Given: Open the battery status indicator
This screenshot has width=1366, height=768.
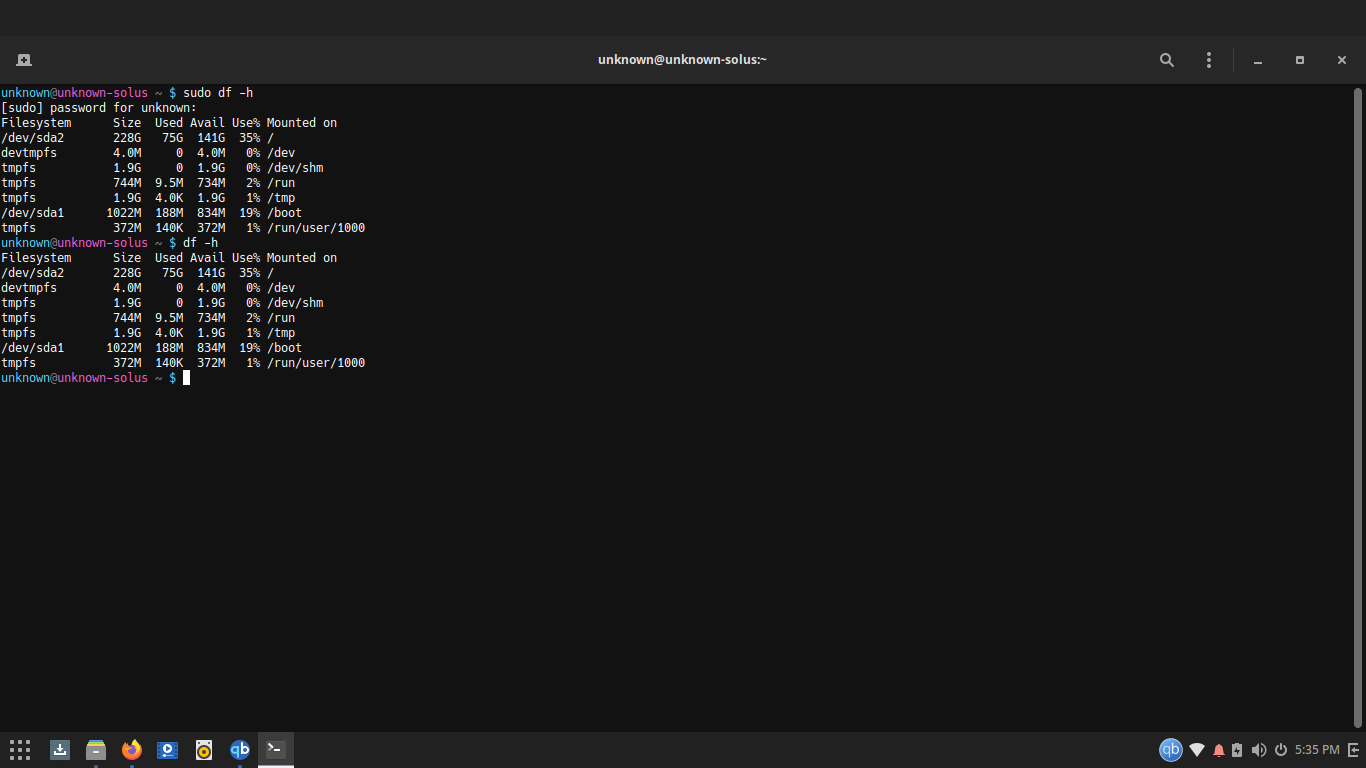Looking at the screenshot, I should coord(1238,750).
